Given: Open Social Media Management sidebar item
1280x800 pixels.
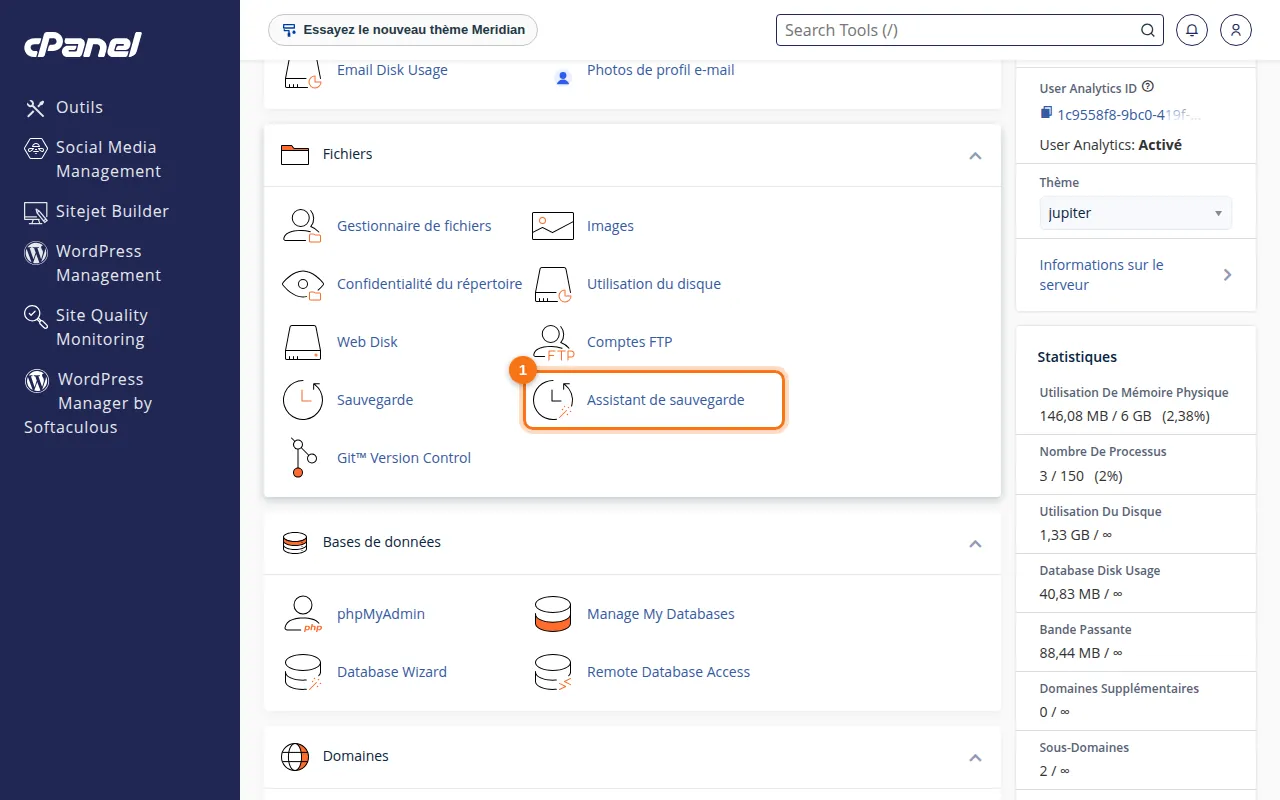Looking at the screenshot, I should 108,159.
